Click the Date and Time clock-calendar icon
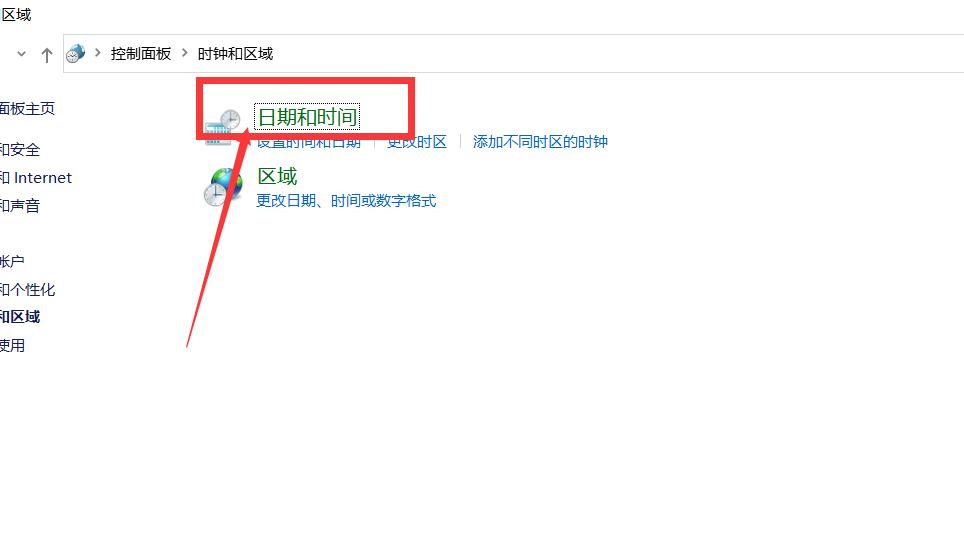964x557 pixels. 222,127
